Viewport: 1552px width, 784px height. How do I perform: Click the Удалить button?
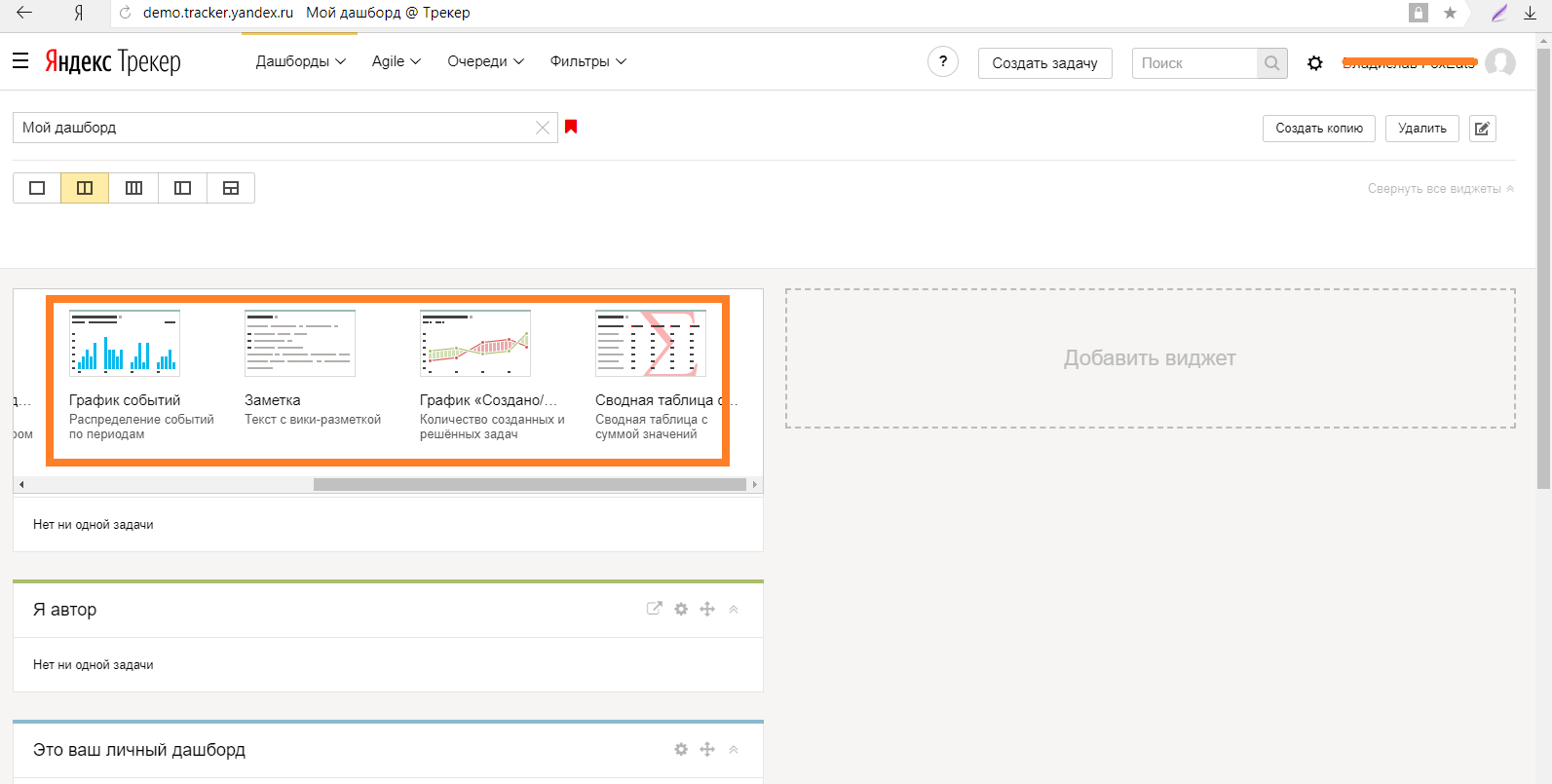click(1421, 129)
